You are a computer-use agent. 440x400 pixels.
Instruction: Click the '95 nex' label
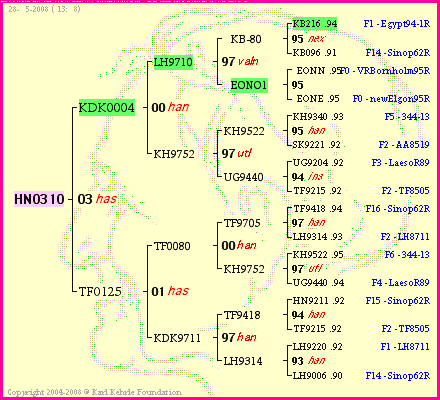point(308,39)
